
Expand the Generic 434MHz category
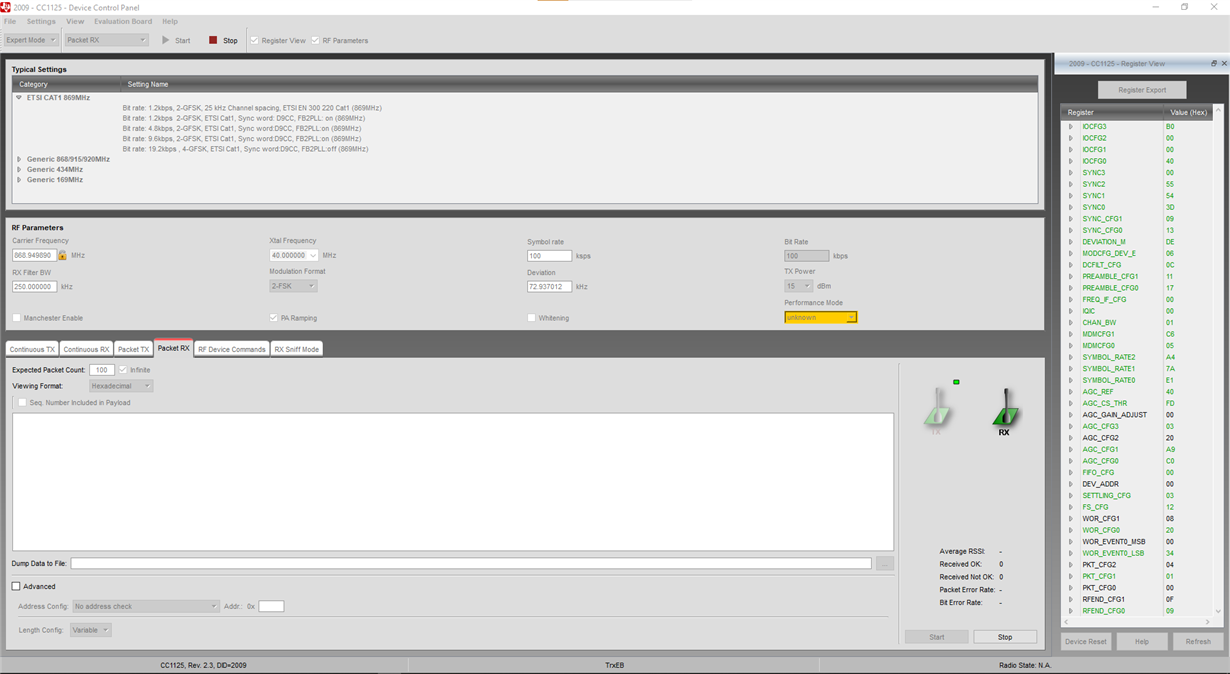point(19,170)
